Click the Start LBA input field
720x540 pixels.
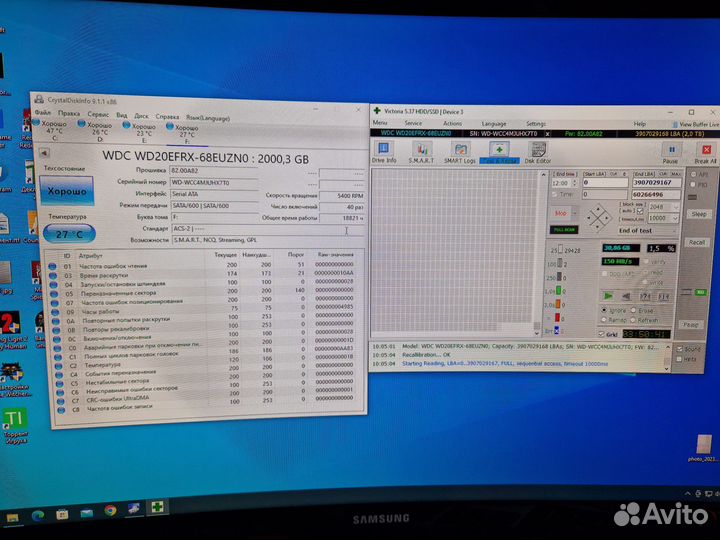click(605, 183)
